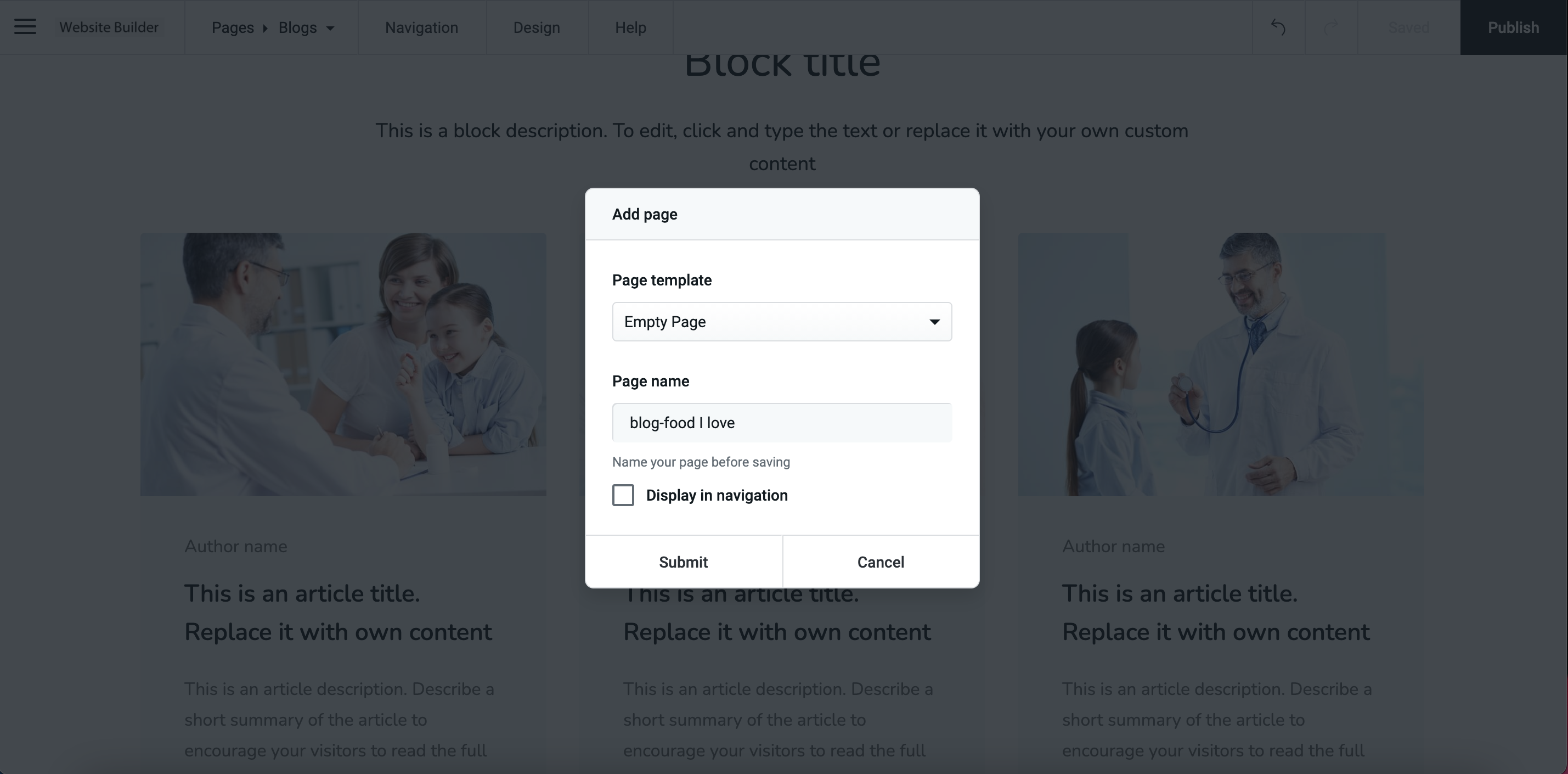Enable the Display in navigation checkbox
Image resolution: width=1568 pixels, height=774 pixels.
[623, 495]
